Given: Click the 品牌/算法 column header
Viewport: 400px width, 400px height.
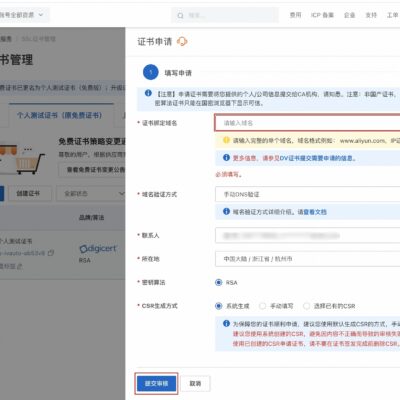Looking at the screenshot, I should 91,218.
